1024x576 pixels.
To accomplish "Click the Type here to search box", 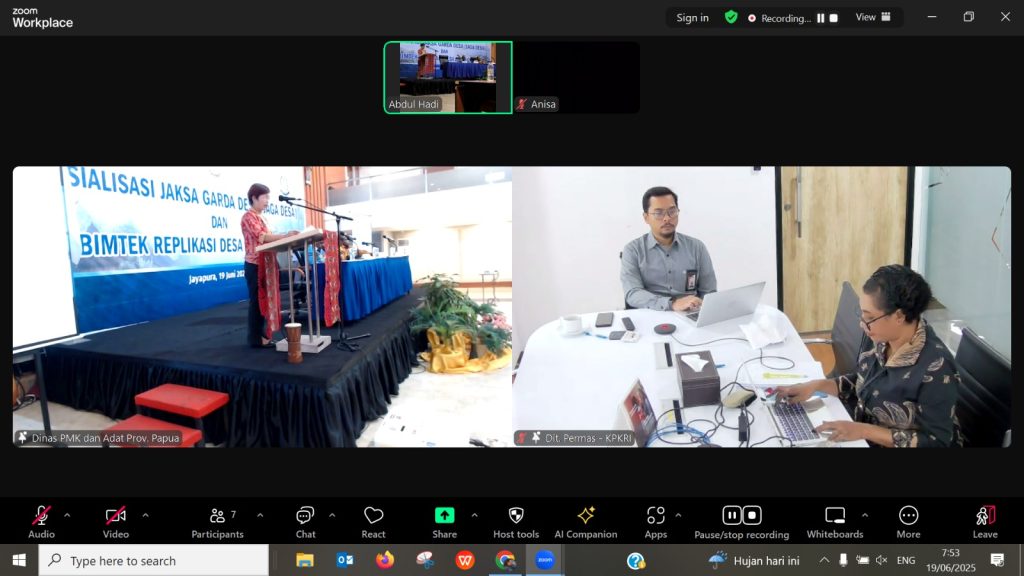I will click(x=153, y=560).
